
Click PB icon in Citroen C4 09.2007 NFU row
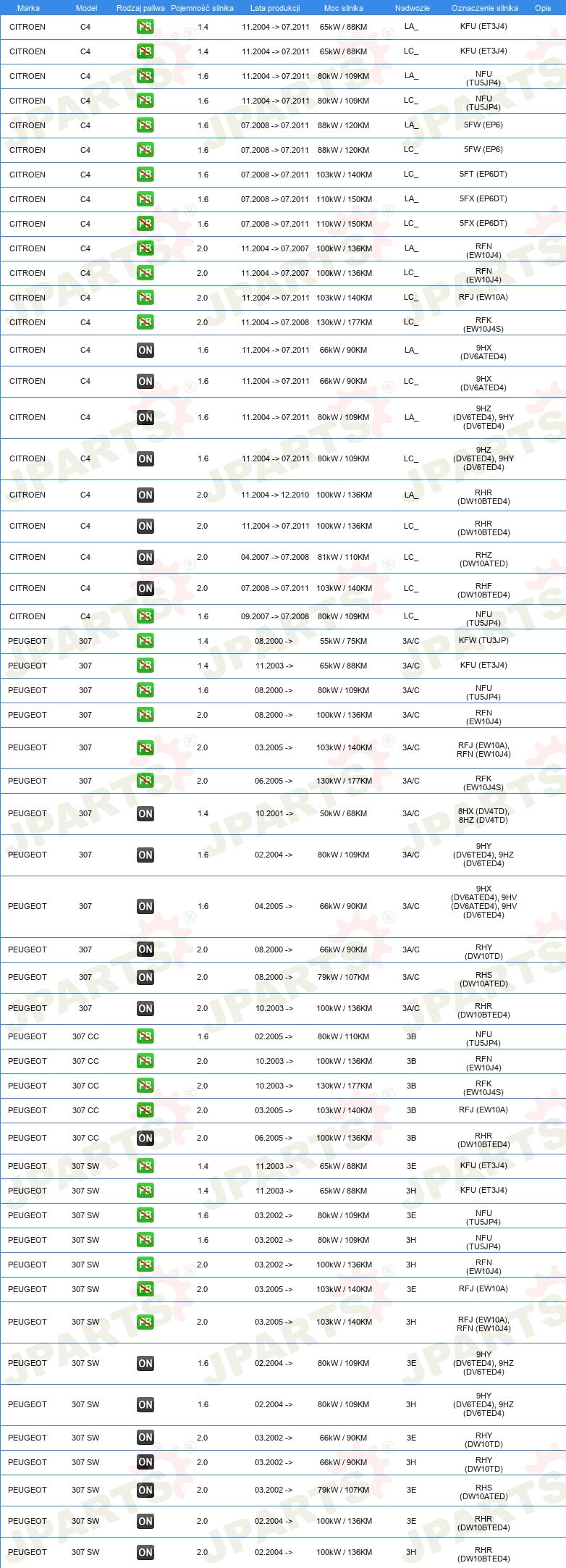(145, 616)
